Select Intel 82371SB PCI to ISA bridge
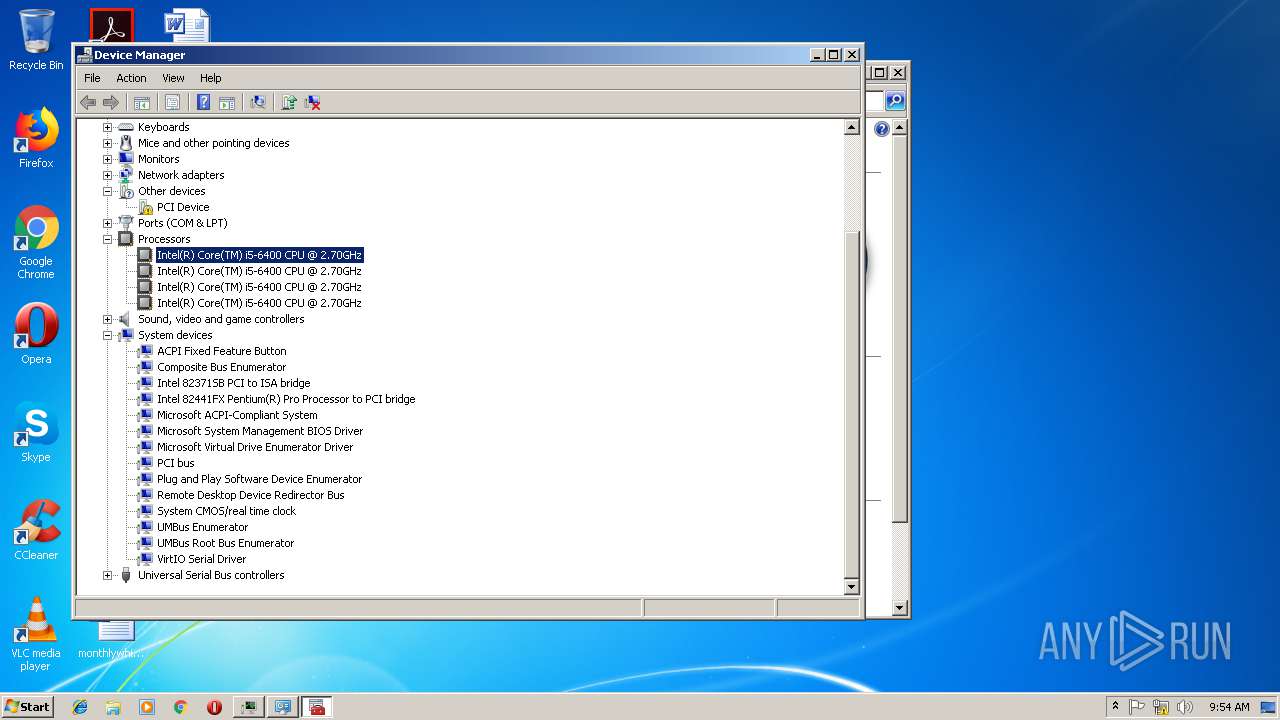The image size is (1280, 720). point(233,383)
